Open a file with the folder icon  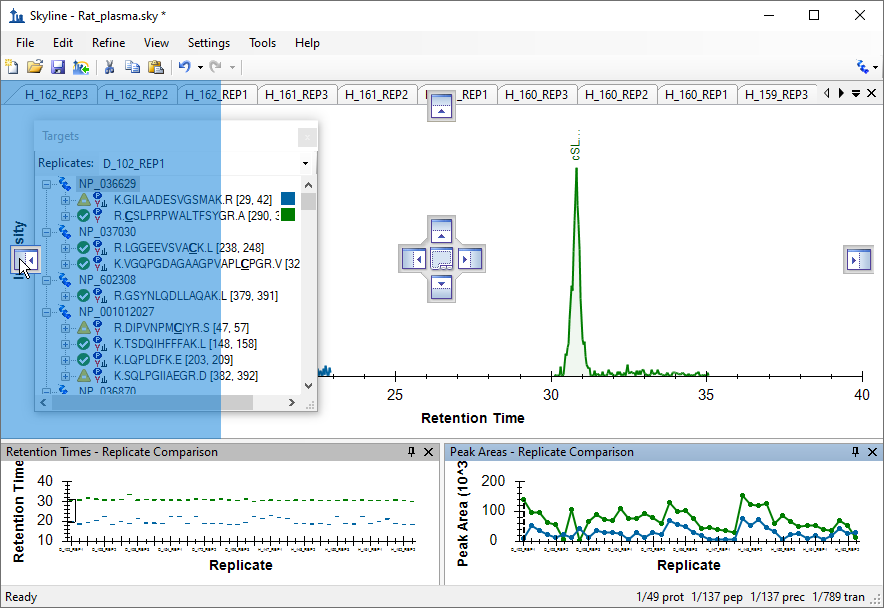point(34,67)
